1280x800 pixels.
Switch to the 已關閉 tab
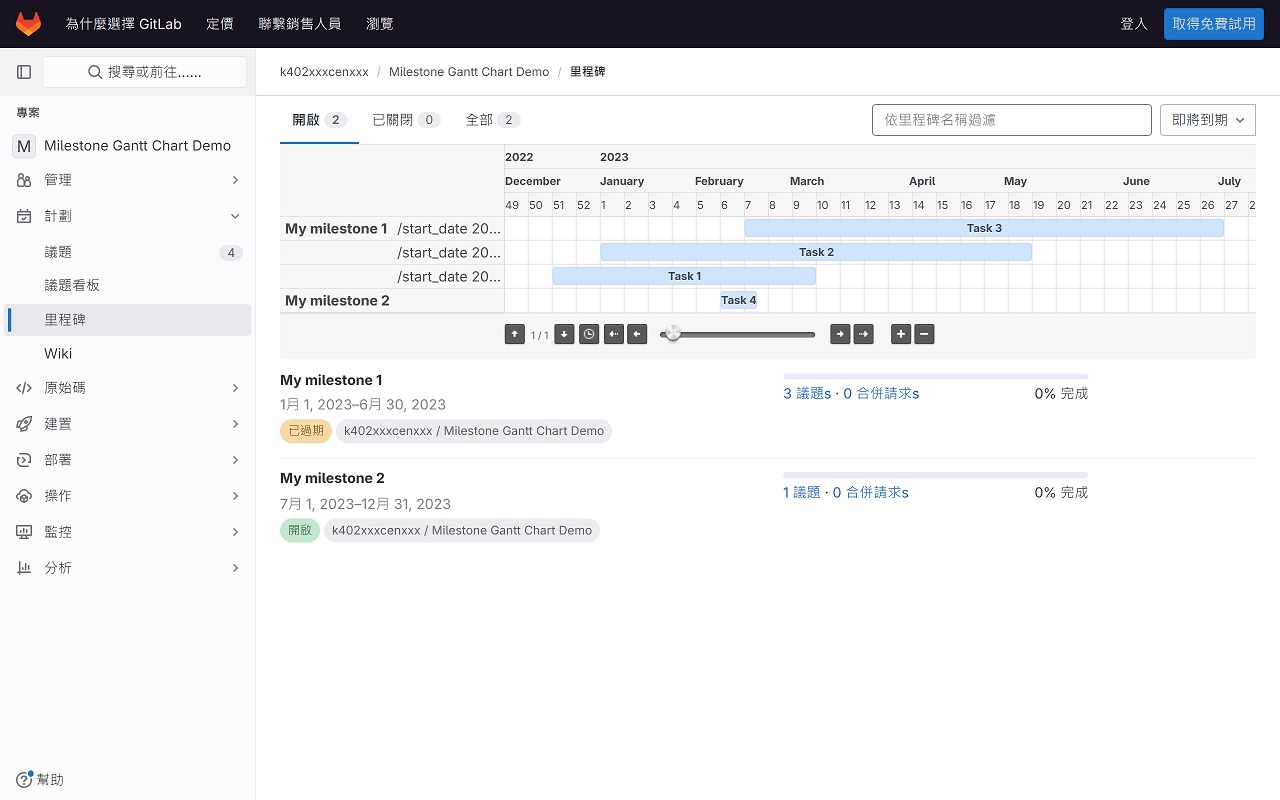pos(405,120)
